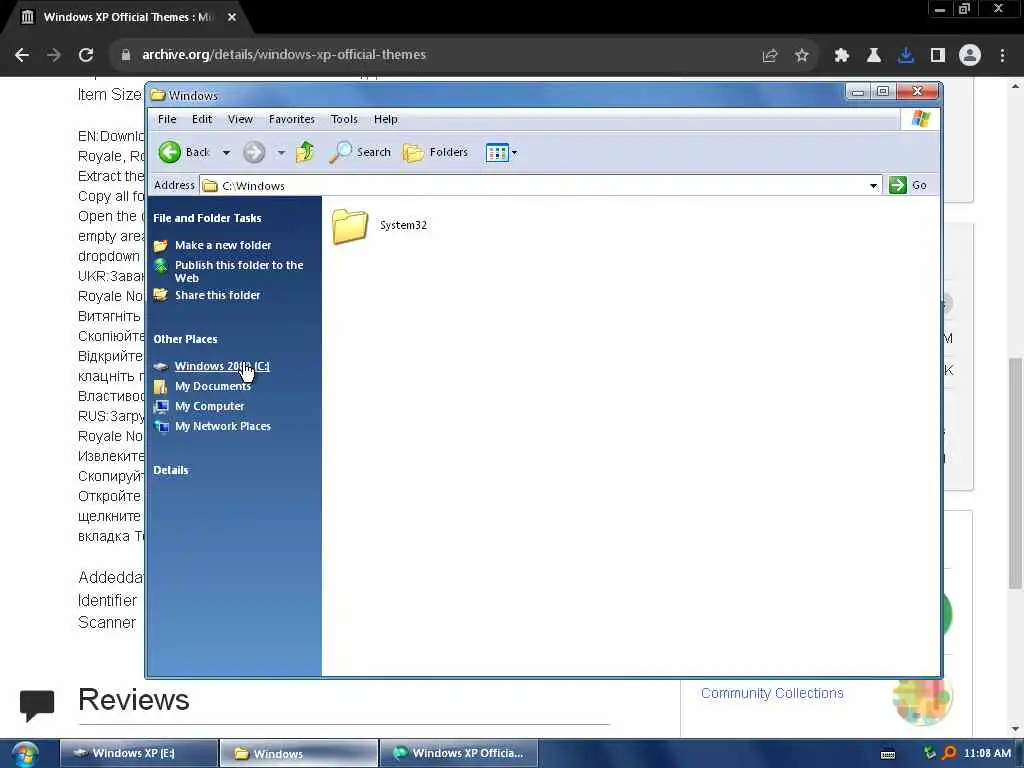Image resolution: width=1024 pixels, height=768 pixels.
Task: Click the Windows folder title bar icon
Action: pos(158,95)
